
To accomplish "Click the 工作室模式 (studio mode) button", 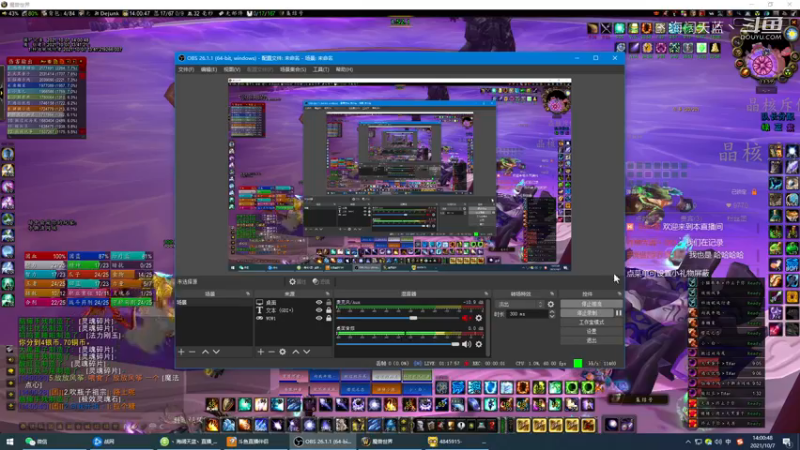I will click(x=591, y=322).
